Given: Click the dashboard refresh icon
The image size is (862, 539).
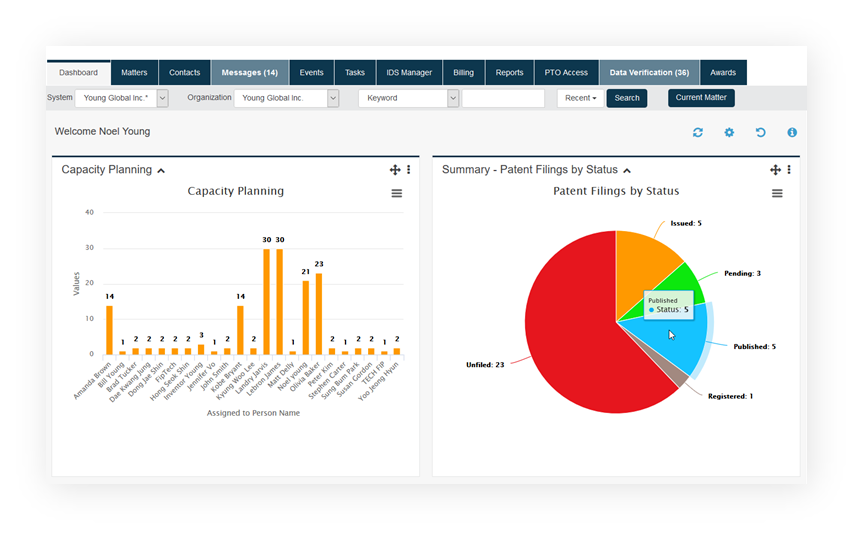Looking at the screenshot, I should (698, 132).
